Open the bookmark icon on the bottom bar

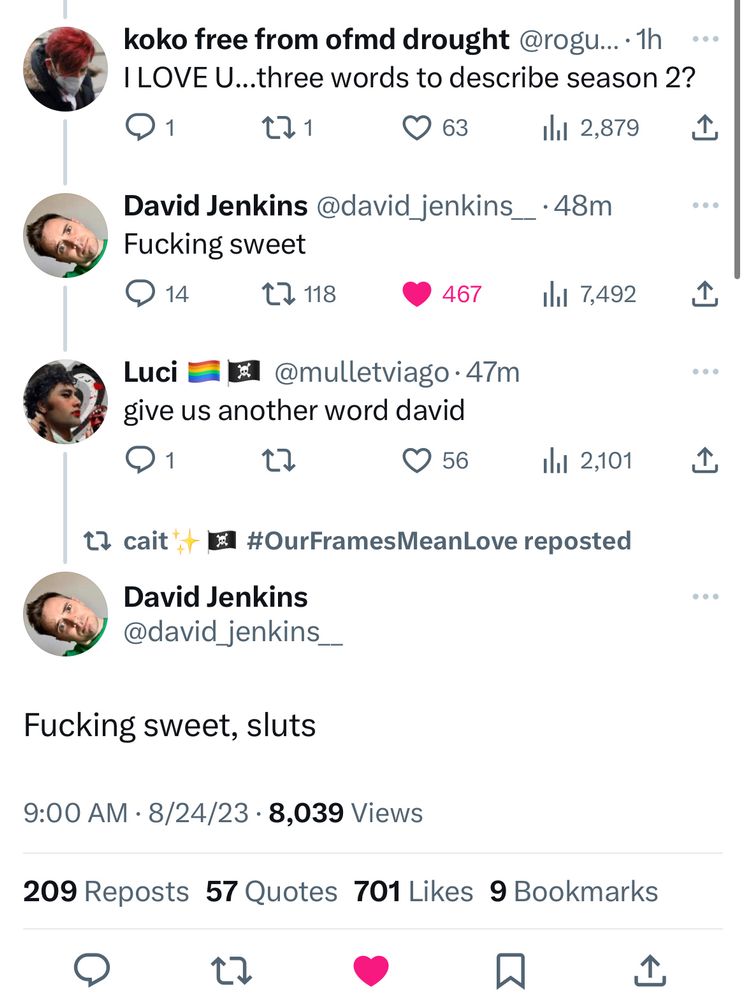pos(512,968)
